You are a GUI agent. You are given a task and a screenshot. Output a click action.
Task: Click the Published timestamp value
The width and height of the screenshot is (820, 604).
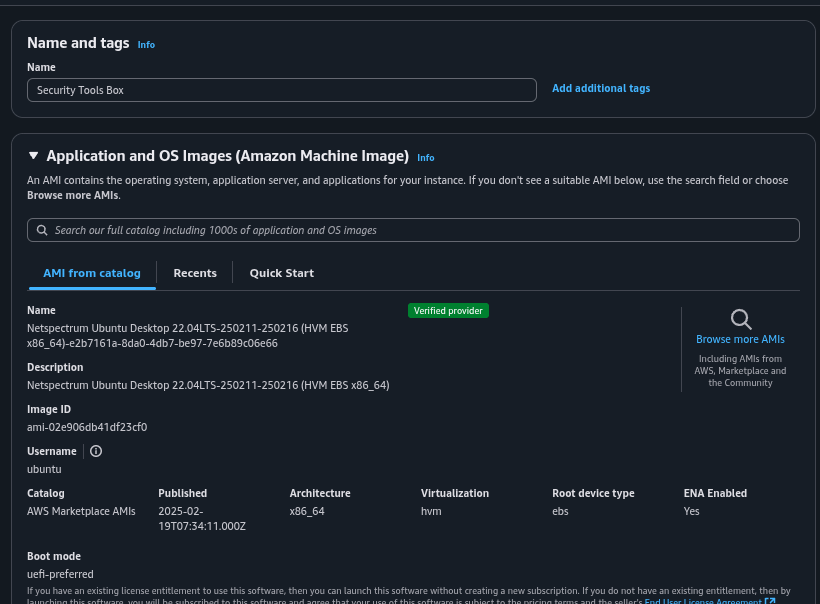click(x=201, y=518)
